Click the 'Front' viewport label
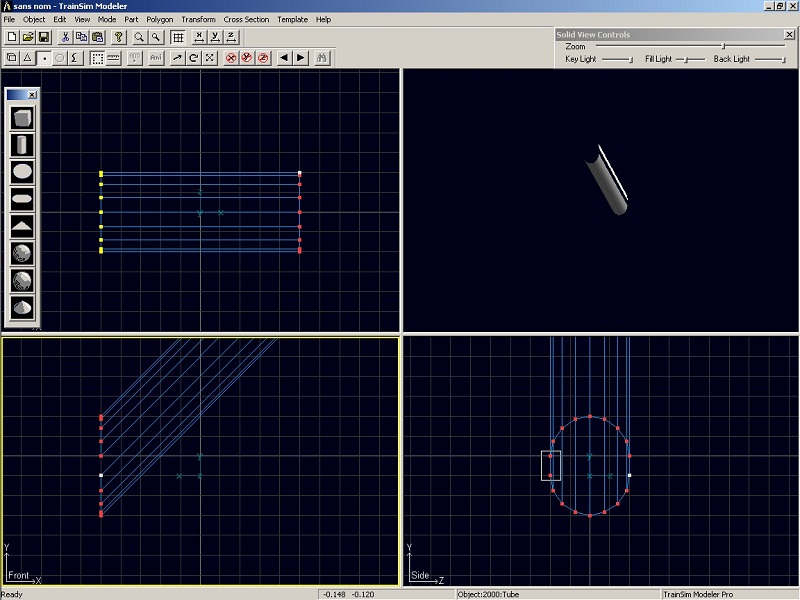 click(18, 575)
